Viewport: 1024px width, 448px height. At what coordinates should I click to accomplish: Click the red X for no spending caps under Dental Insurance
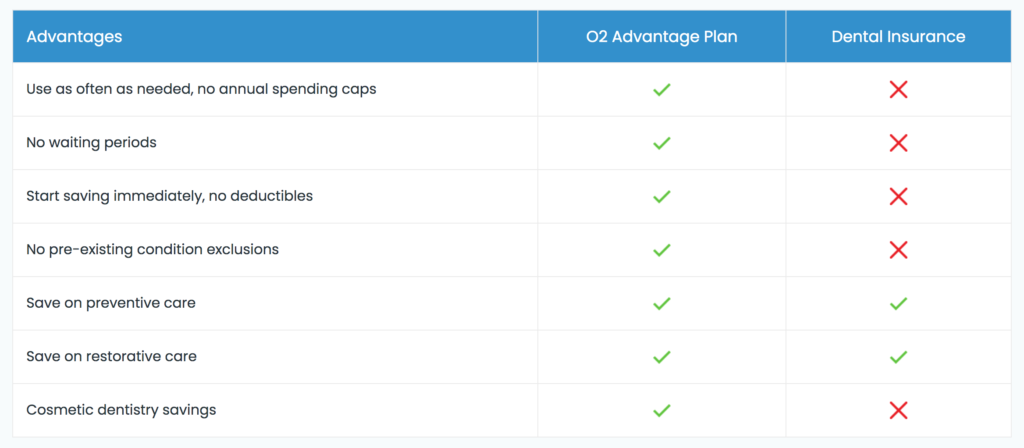coord(899,89)
